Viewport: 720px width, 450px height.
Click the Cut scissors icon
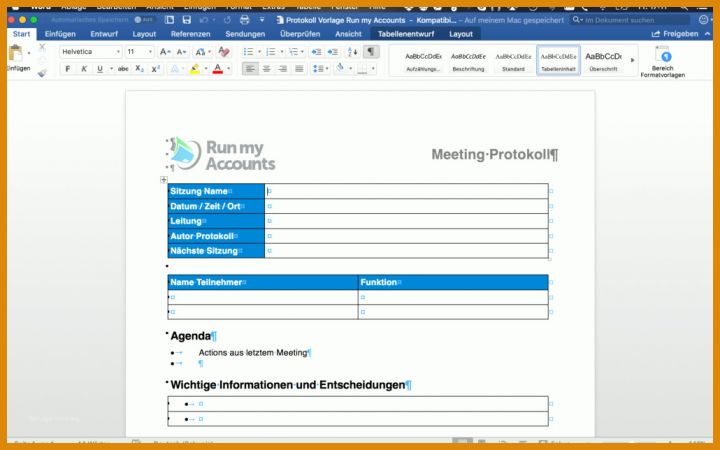coord(42,47)
